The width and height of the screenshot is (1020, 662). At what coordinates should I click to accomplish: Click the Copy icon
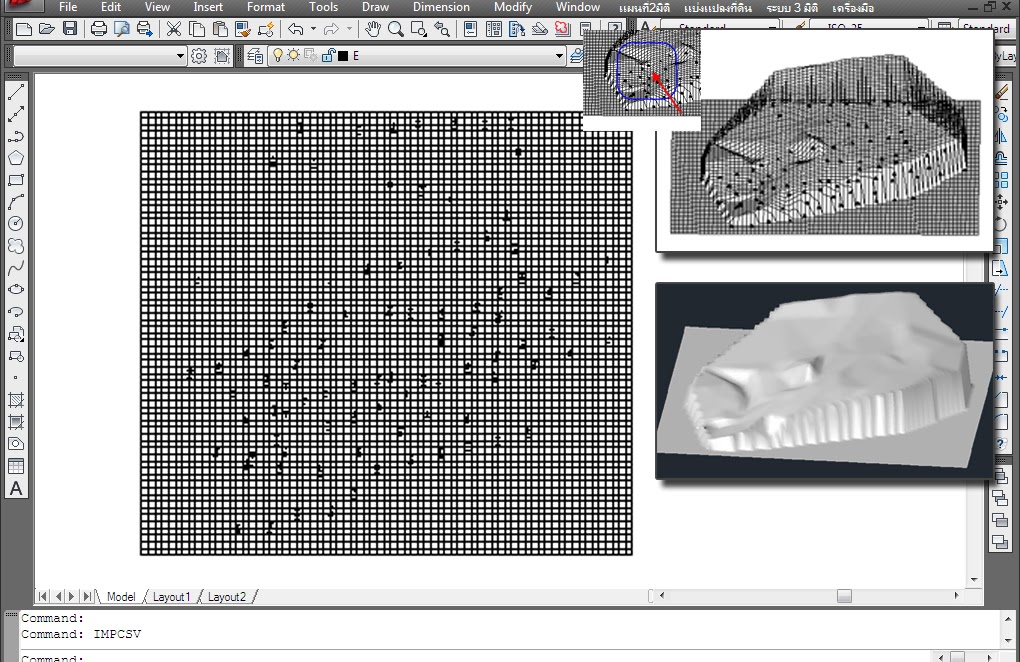pyautogui.click(x=196, y=29)
